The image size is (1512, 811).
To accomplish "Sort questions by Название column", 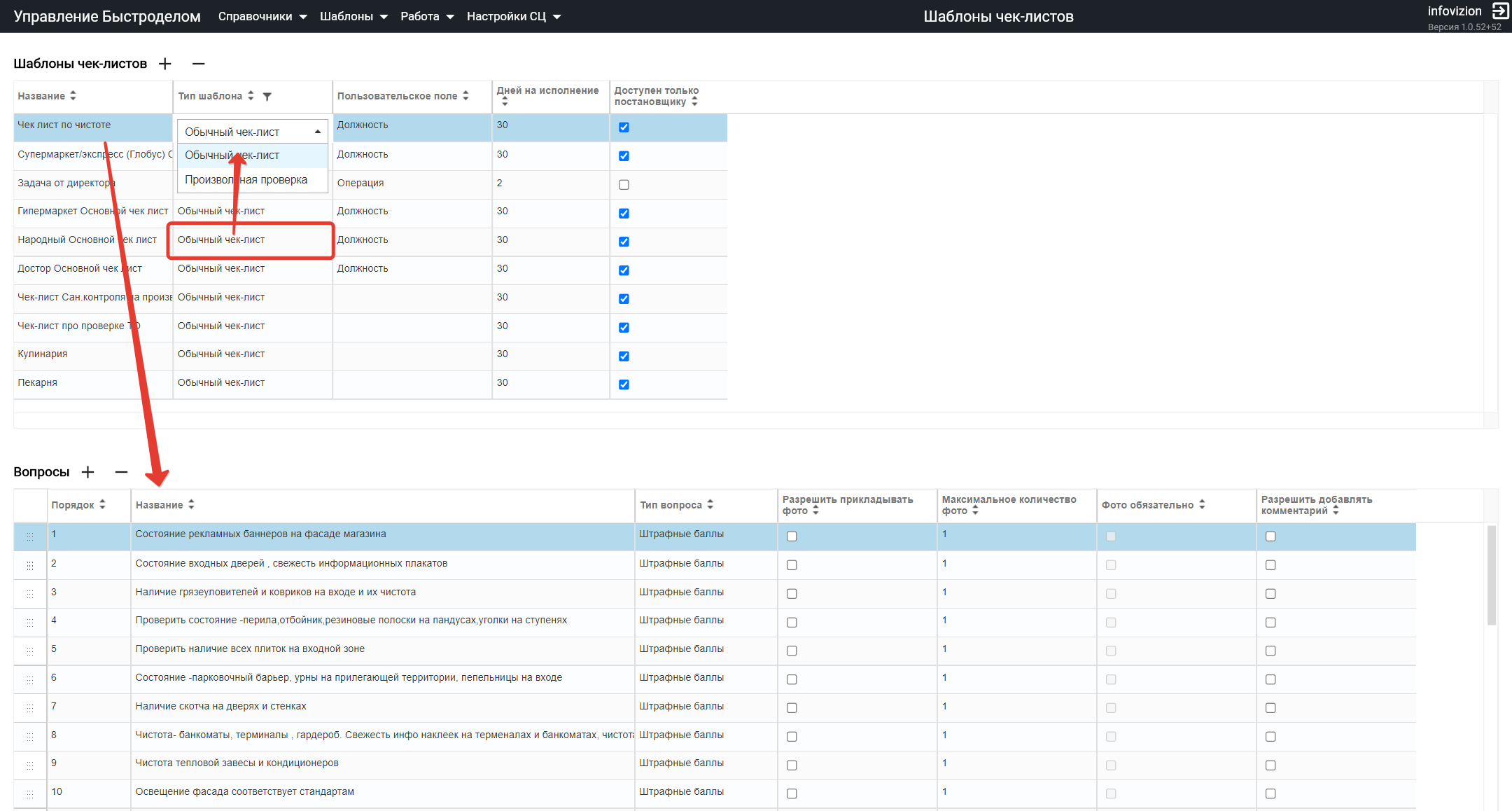I will coord(191,504).
